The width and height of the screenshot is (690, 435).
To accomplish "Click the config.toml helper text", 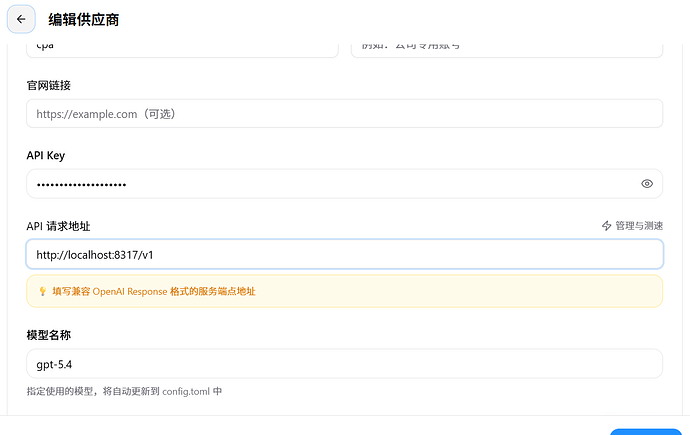I will [x=124, y=391].
